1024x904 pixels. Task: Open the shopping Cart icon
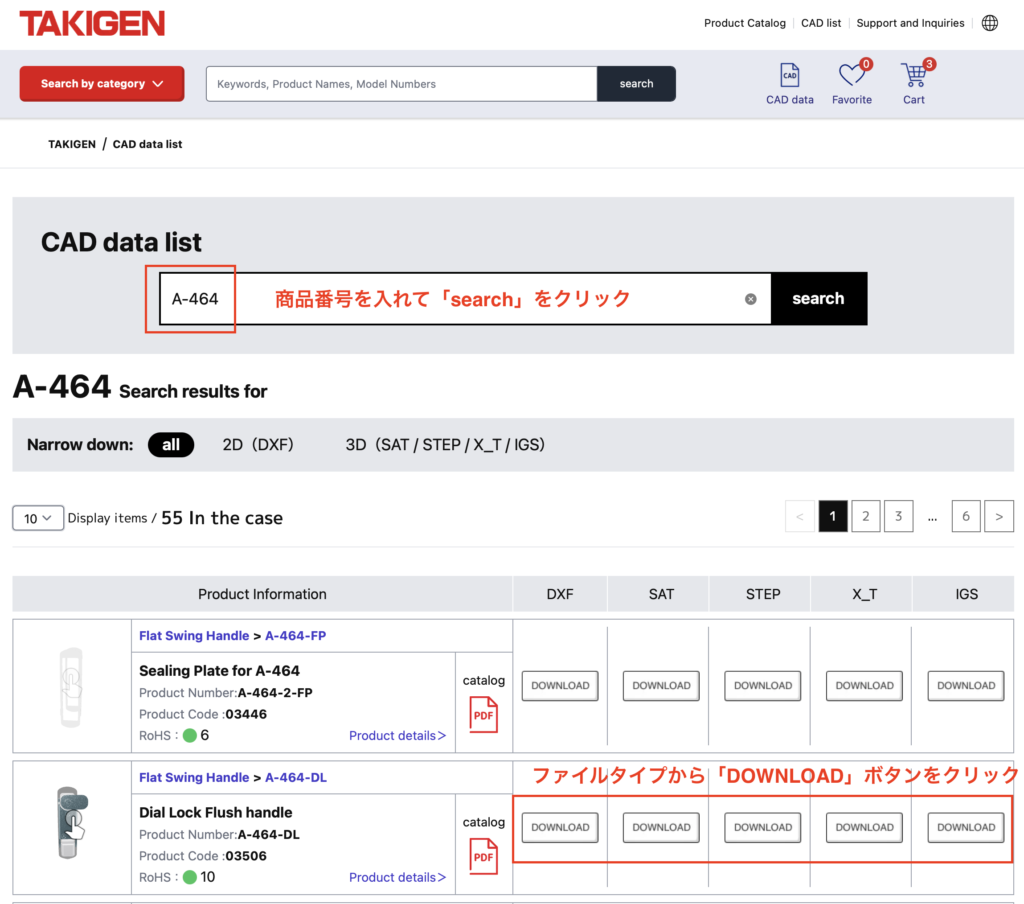click(913, 76)
